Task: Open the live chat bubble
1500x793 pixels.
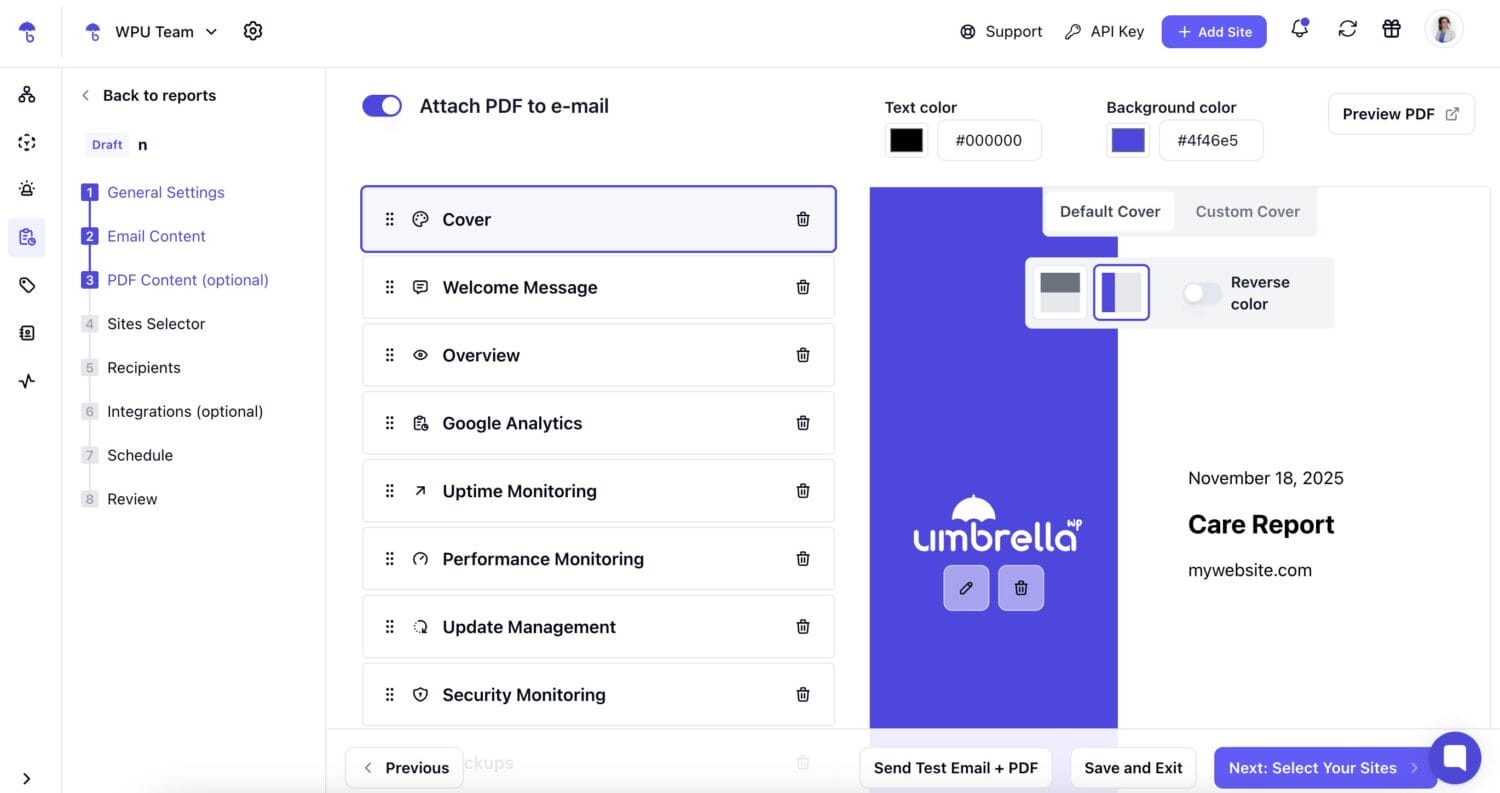Action: click(x=1454, y=758)
